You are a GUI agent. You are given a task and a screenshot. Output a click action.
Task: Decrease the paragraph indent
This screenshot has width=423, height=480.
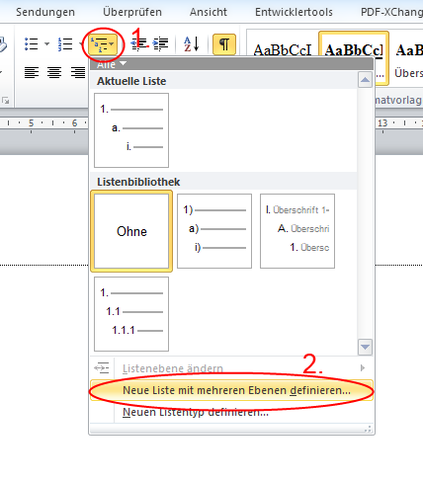coord(139,44)
